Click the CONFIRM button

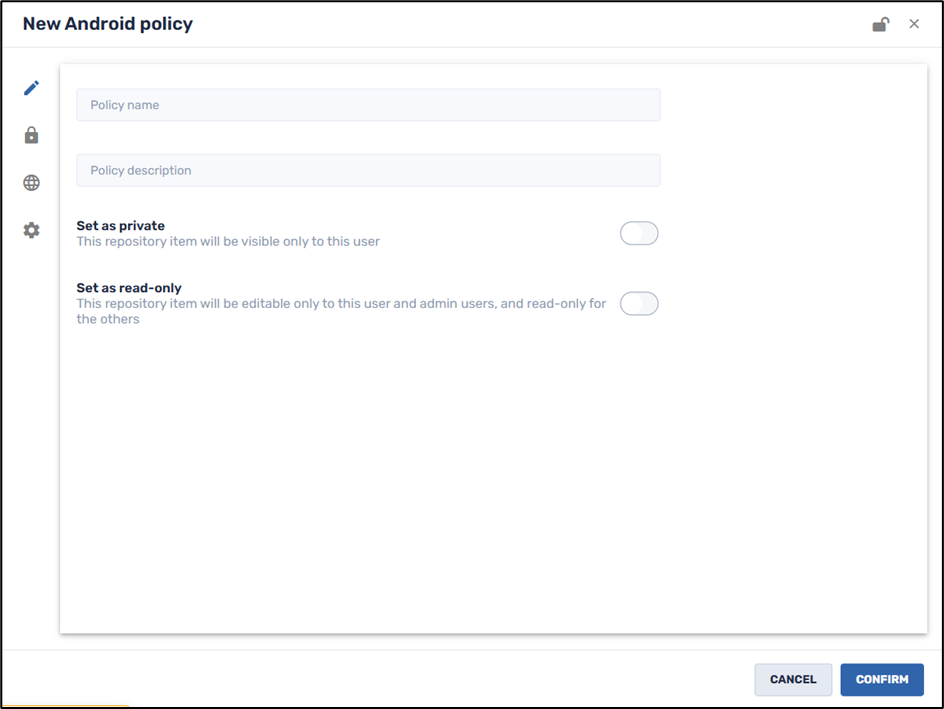(882, 679)
